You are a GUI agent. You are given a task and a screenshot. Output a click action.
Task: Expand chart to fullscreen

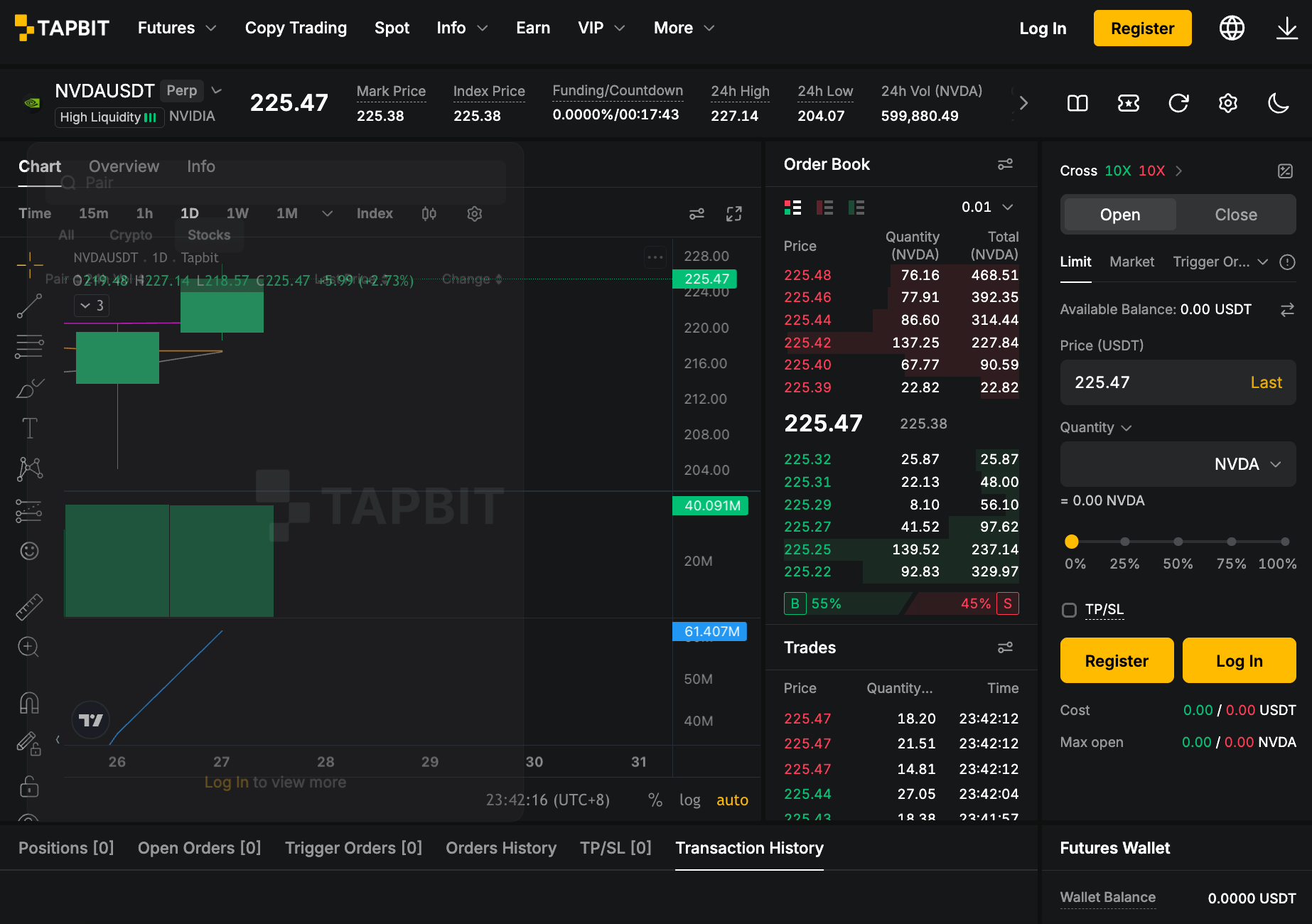(734, 213)
